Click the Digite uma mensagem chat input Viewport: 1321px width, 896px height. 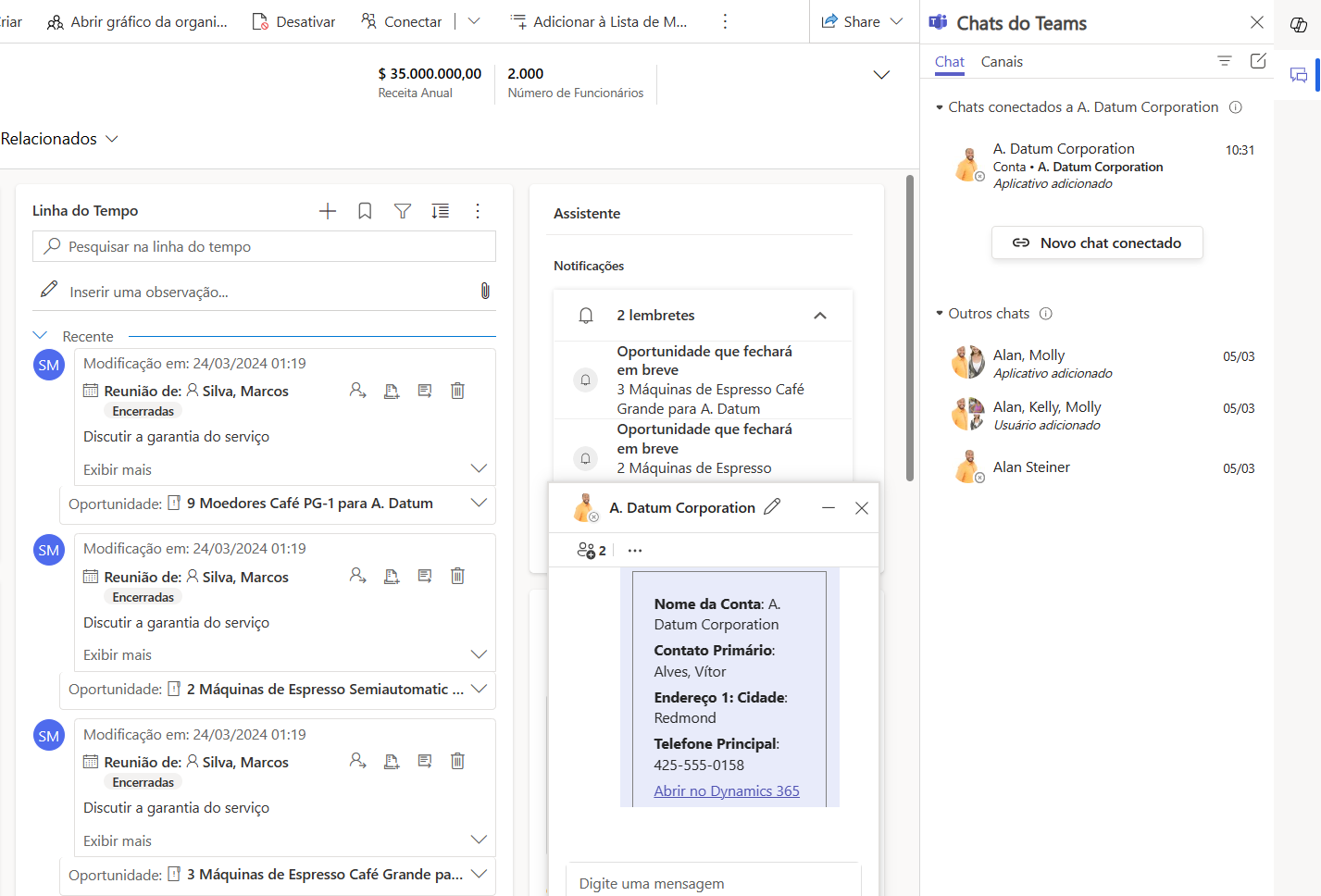pos(714,880)
